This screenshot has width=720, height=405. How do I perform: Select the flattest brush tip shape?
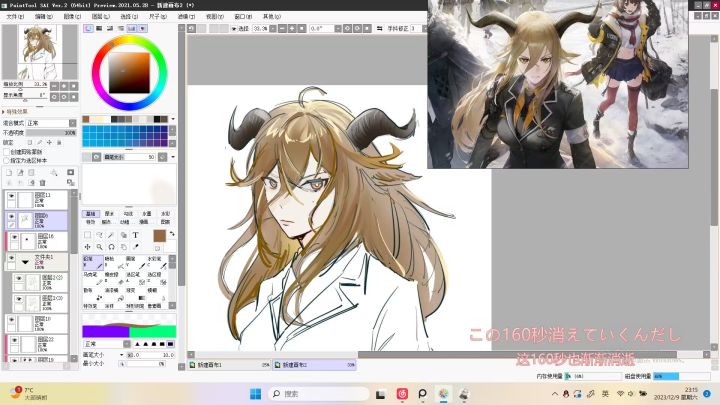pyautogui.click(x=170, y=344)
